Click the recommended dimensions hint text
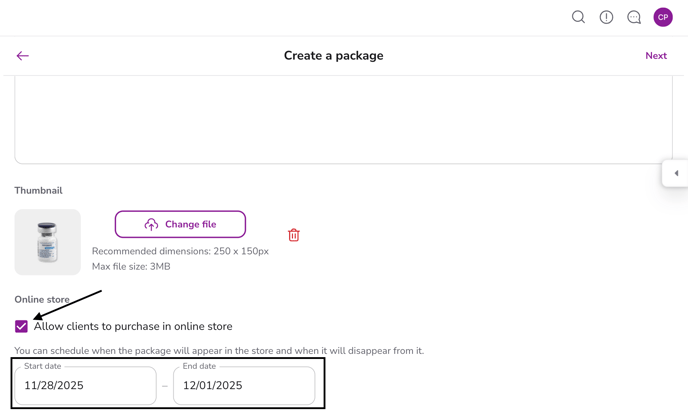This screenshot has width=688, height=420. pyautogui.click(x=180, y=251)
